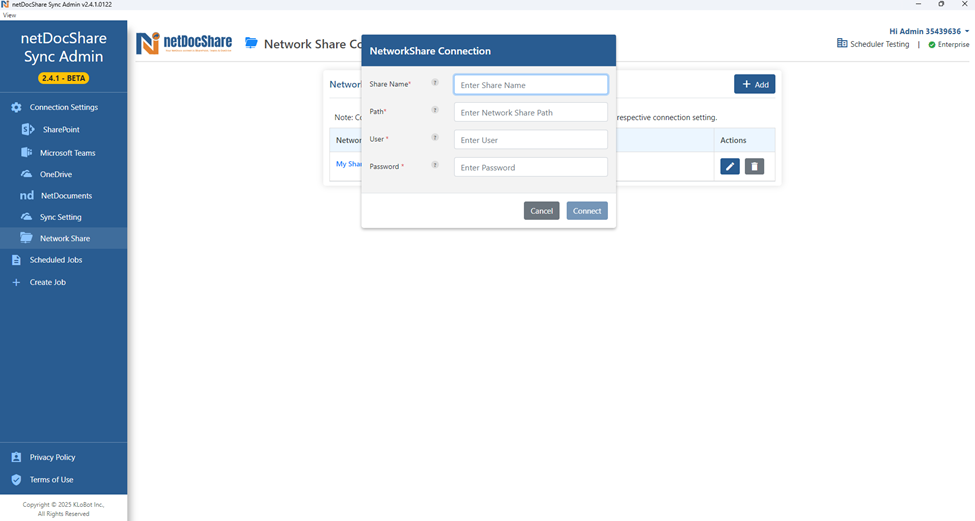Click the Scheduler Testing text
Viewport: 975px width, 521px height.
point(879,44)
